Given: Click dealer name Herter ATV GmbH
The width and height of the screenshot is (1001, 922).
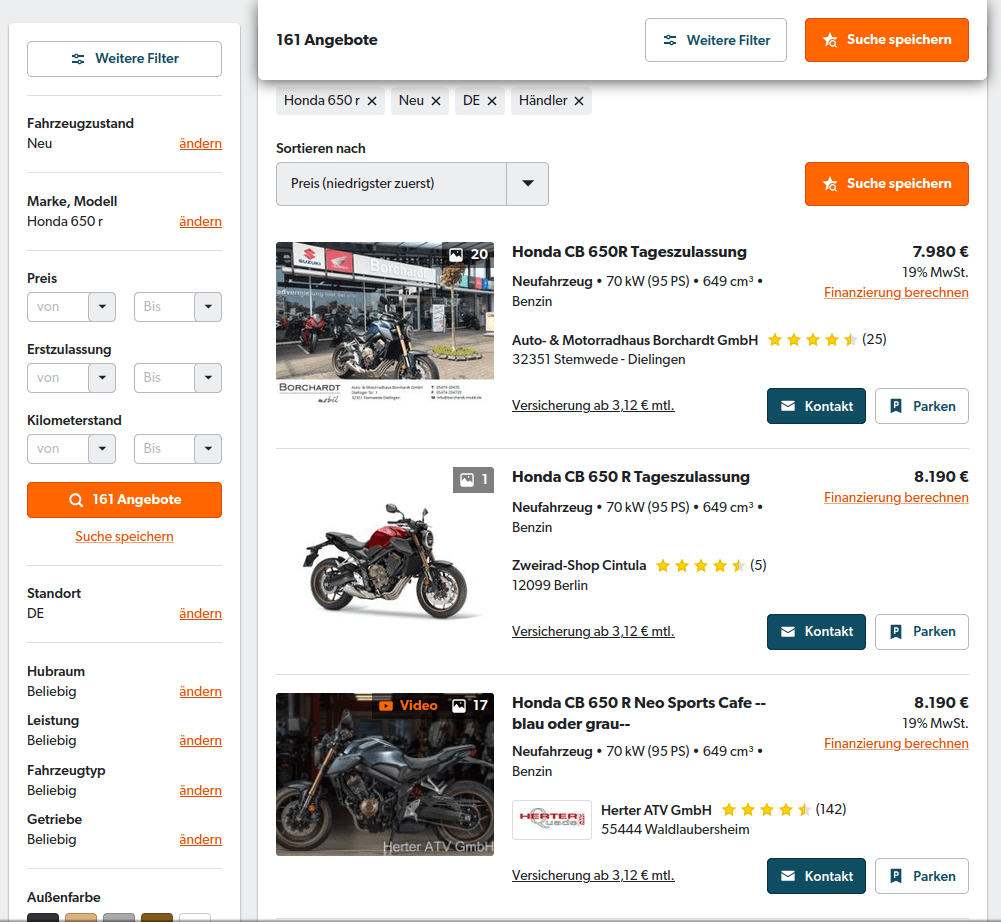Looking at the screenshot, I should 656,810.
